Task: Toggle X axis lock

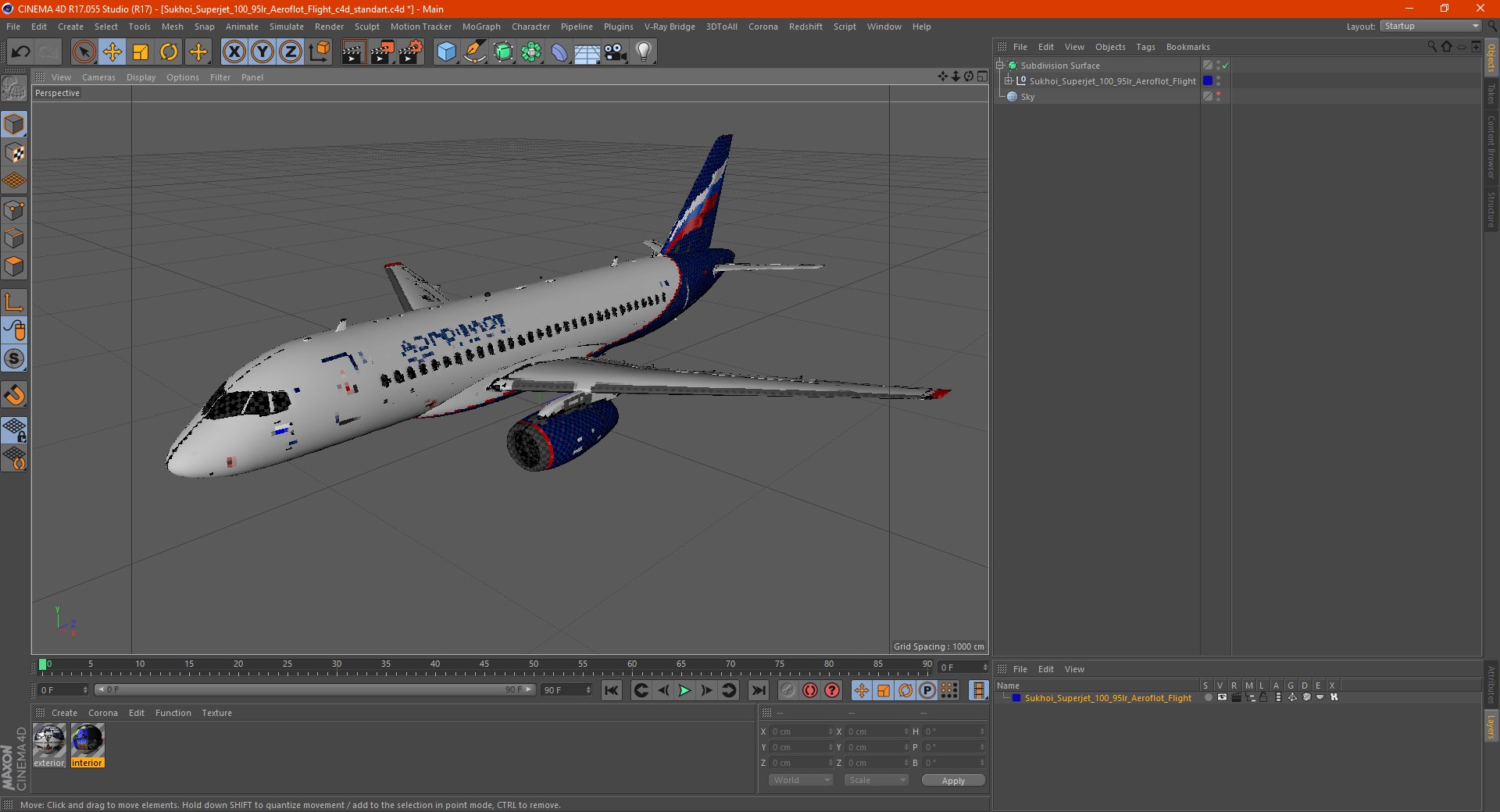Action: pos(234,52)
